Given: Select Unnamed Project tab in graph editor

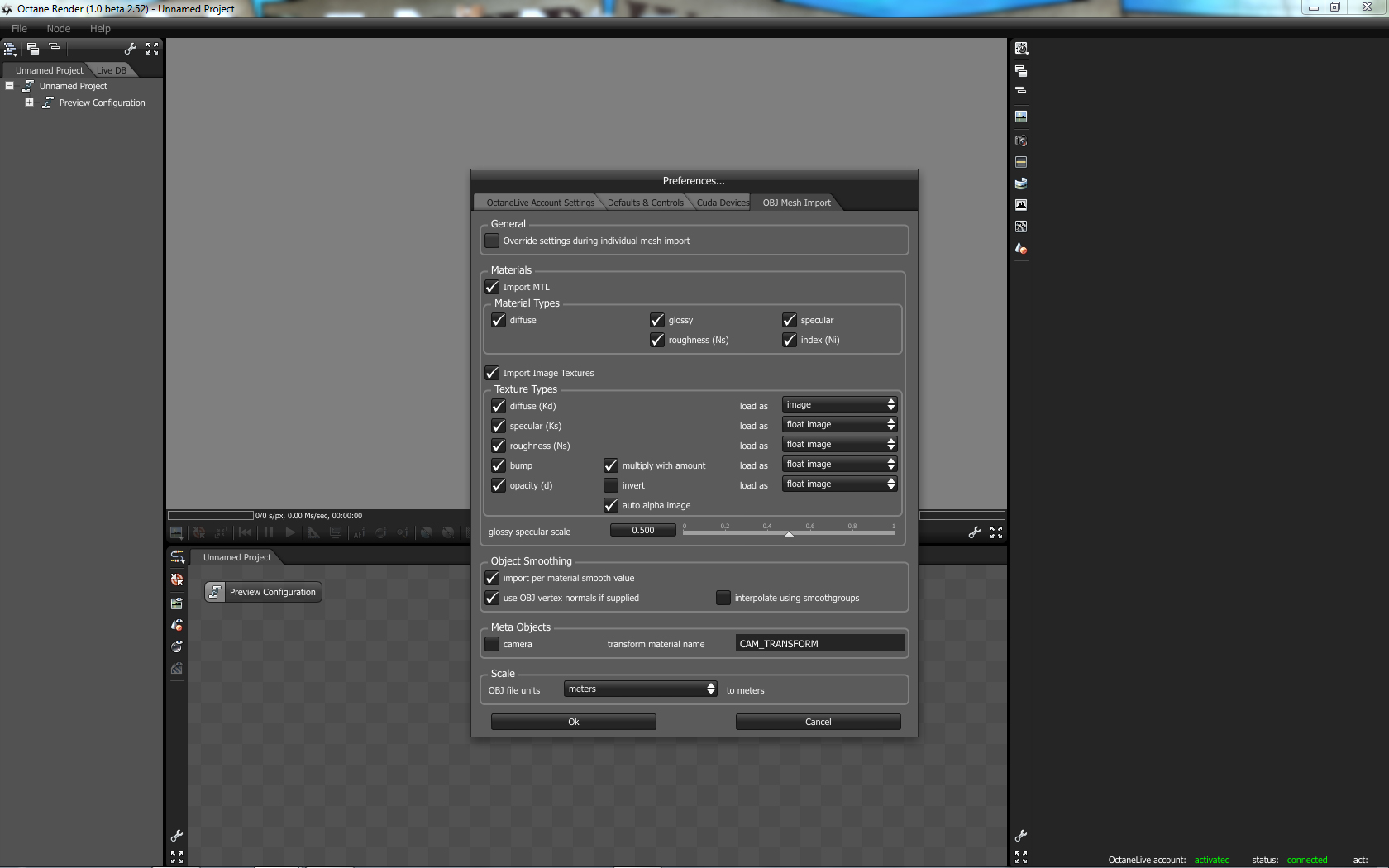Looking at the screenshot, I should pyautogui.click(x=236, y=557).
